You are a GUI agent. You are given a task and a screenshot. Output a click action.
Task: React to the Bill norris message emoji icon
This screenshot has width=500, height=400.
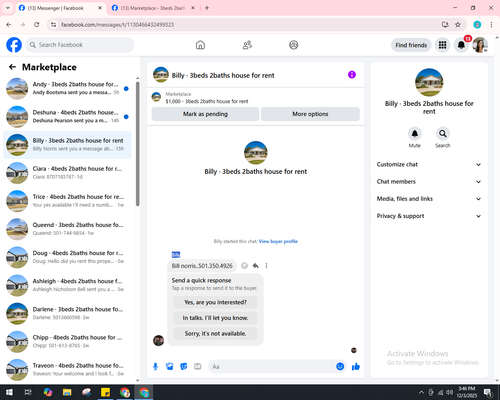pyautogui.click(x=244, y=266)
